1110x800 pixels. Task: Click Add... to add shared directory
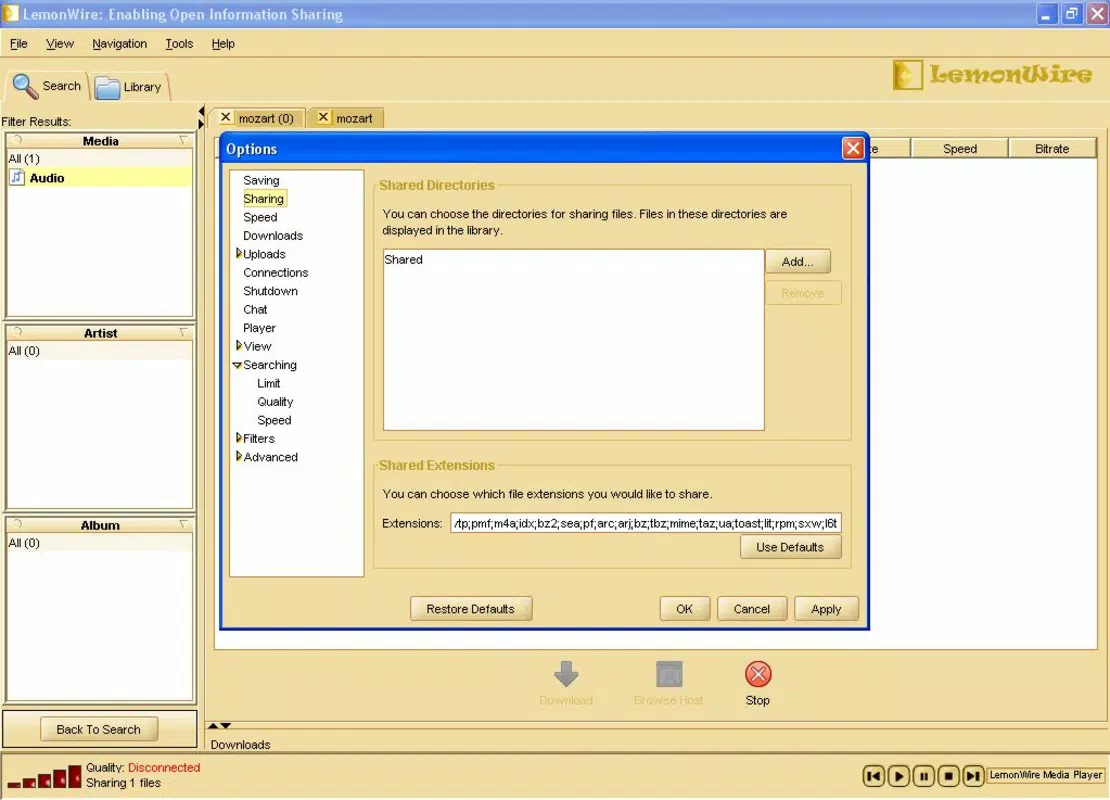click(x=797, y=262)
